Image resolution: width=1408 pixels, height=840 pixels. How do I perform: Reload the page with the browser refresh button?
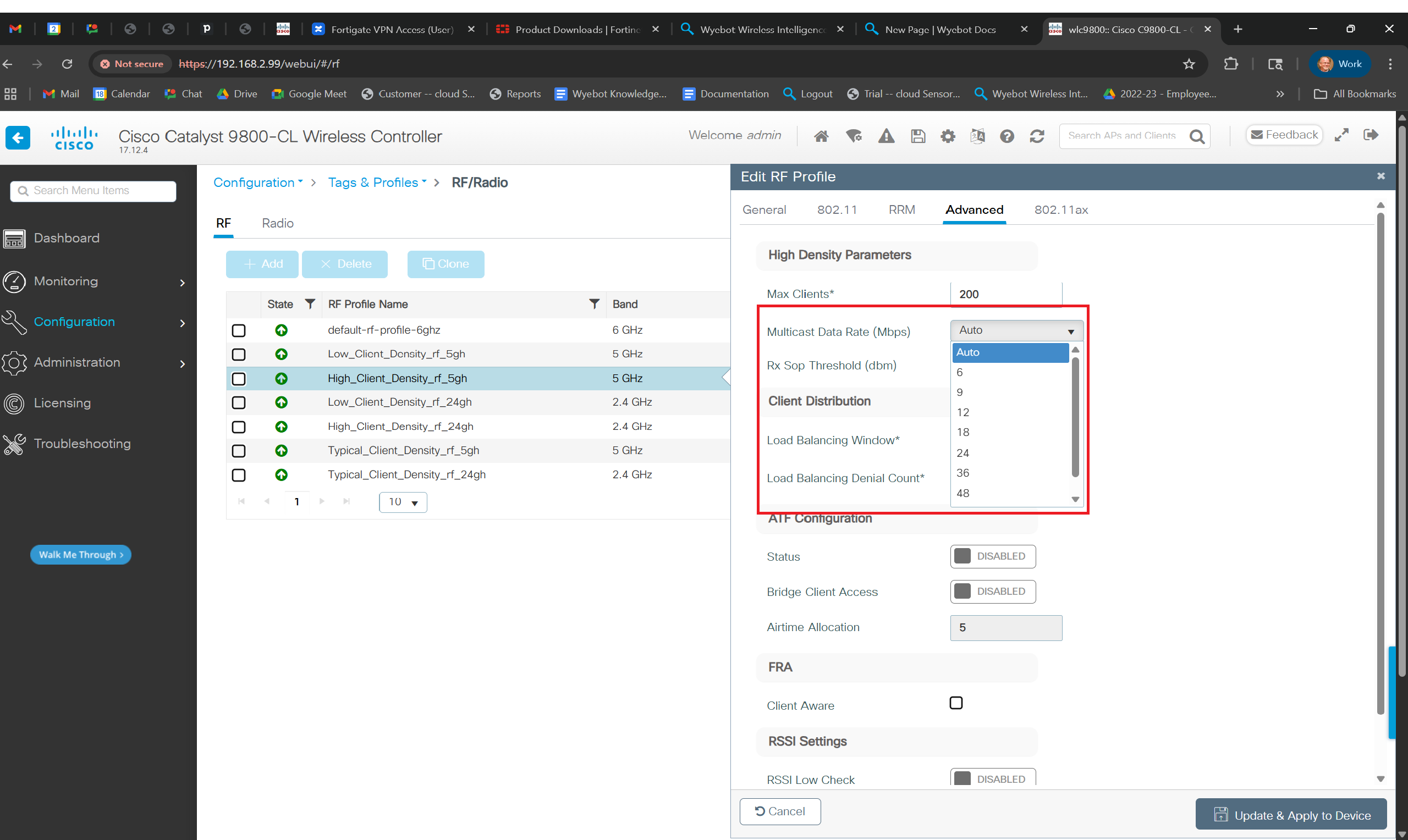coord(67,64)
